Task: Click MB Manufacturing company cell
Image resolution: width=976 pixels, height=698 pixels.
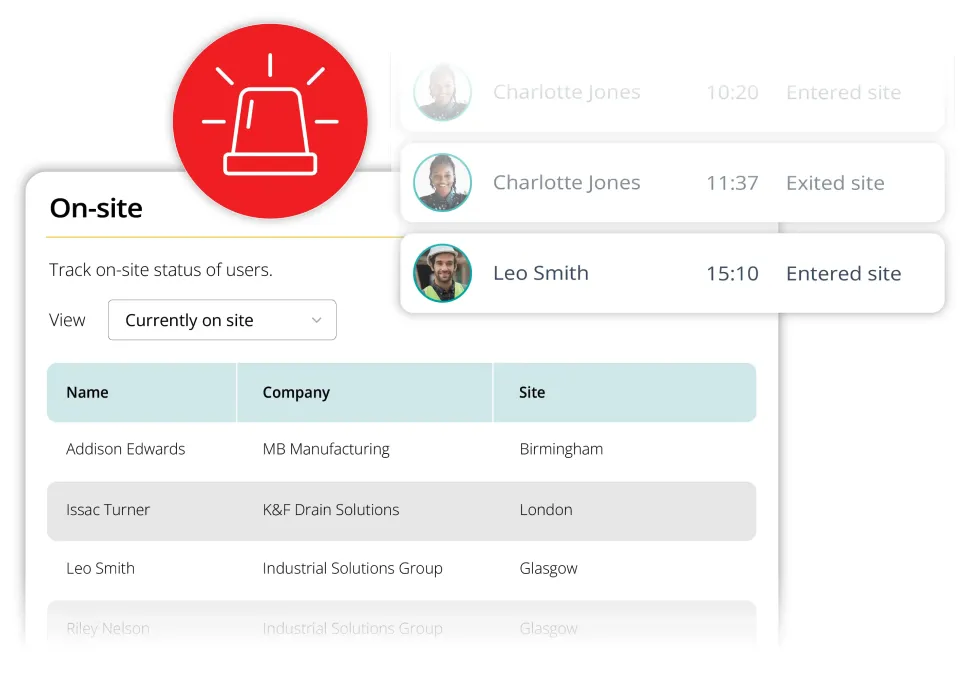Action: [x=326, y=449]
